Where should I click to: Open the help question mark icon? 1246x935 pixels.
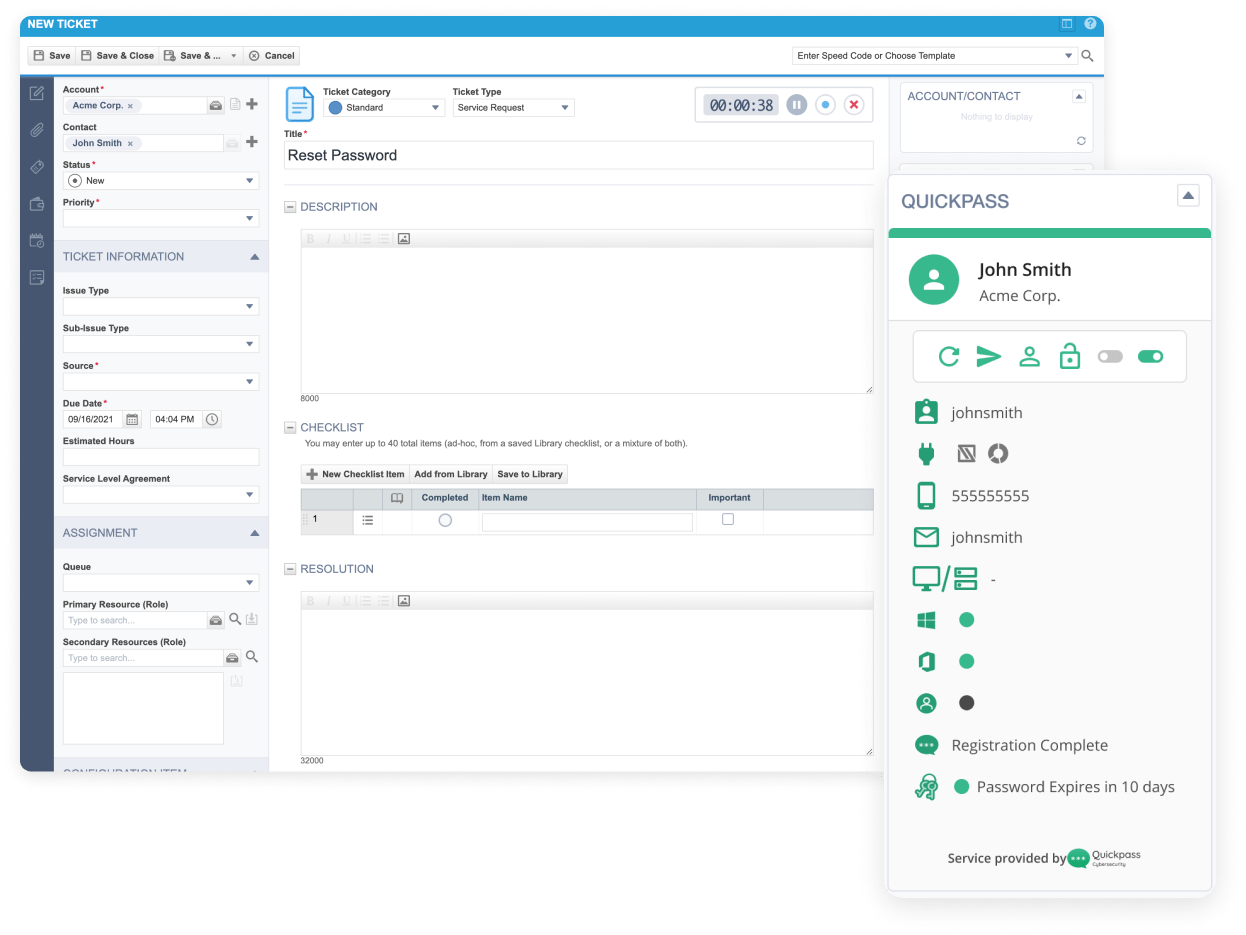(1090, 23)
